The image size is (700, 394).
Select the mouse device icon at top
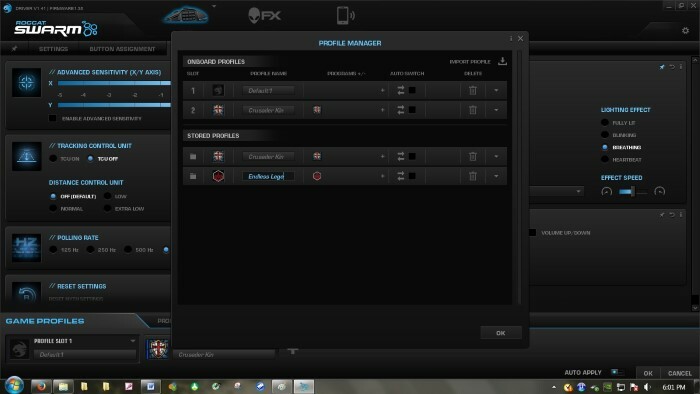(x=186, y=15)
